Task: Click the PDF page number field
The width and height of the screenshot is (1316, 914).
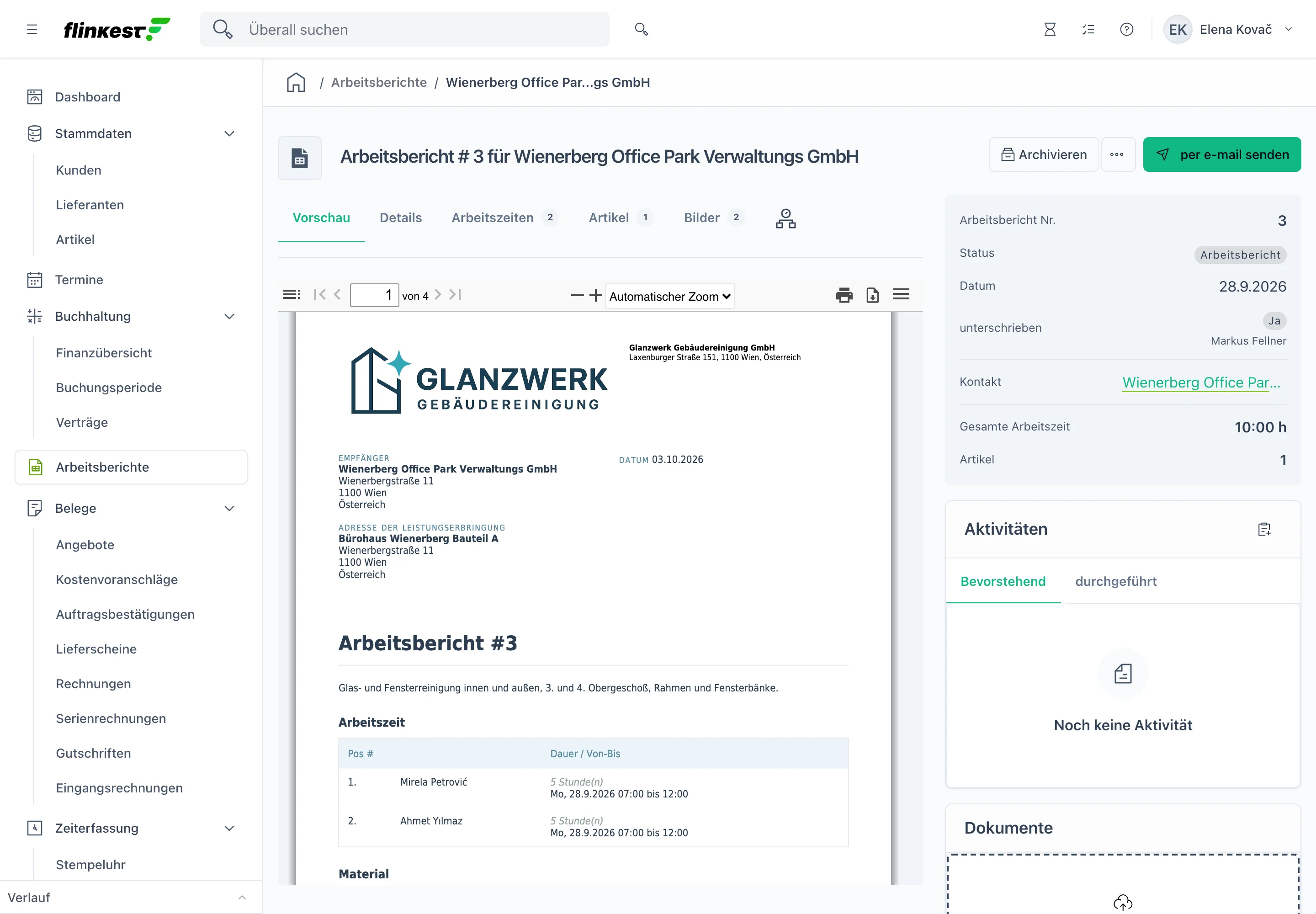Action: (374, 295)
